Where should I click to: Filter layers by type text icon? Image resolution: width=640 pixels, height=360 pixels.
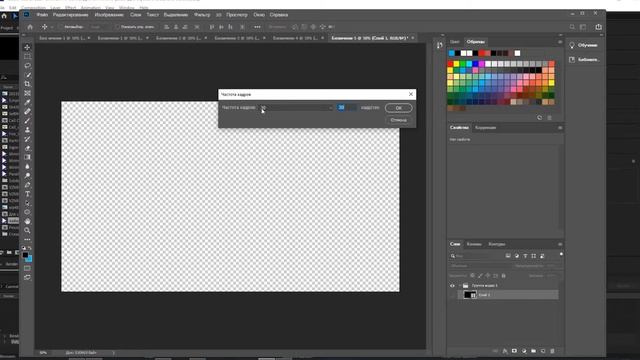(525, 256)
